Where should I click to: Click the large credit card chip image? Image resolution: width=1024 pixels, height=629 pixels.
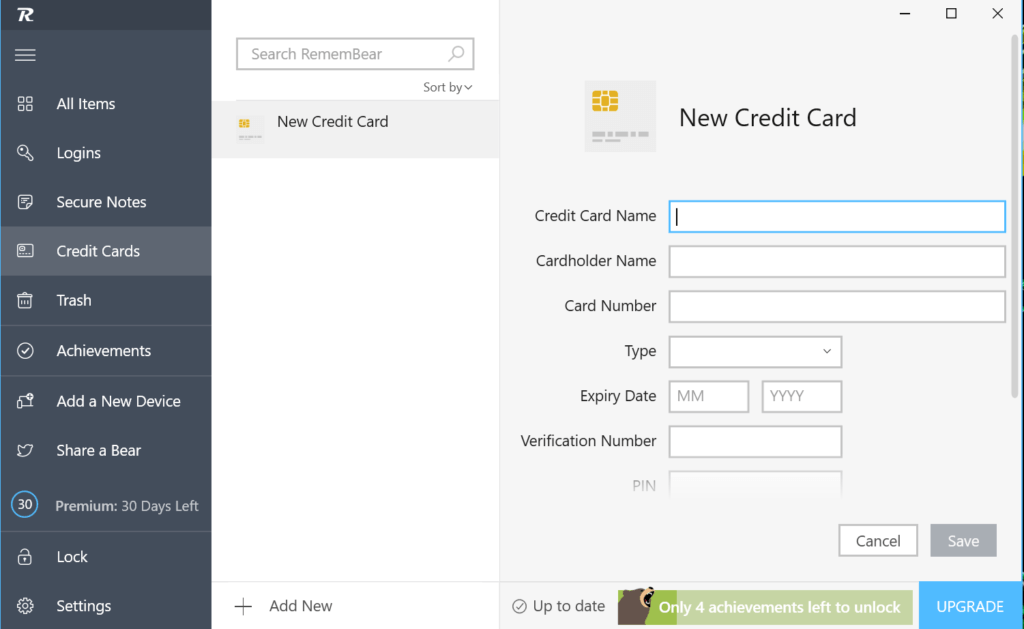coord(620,116)
